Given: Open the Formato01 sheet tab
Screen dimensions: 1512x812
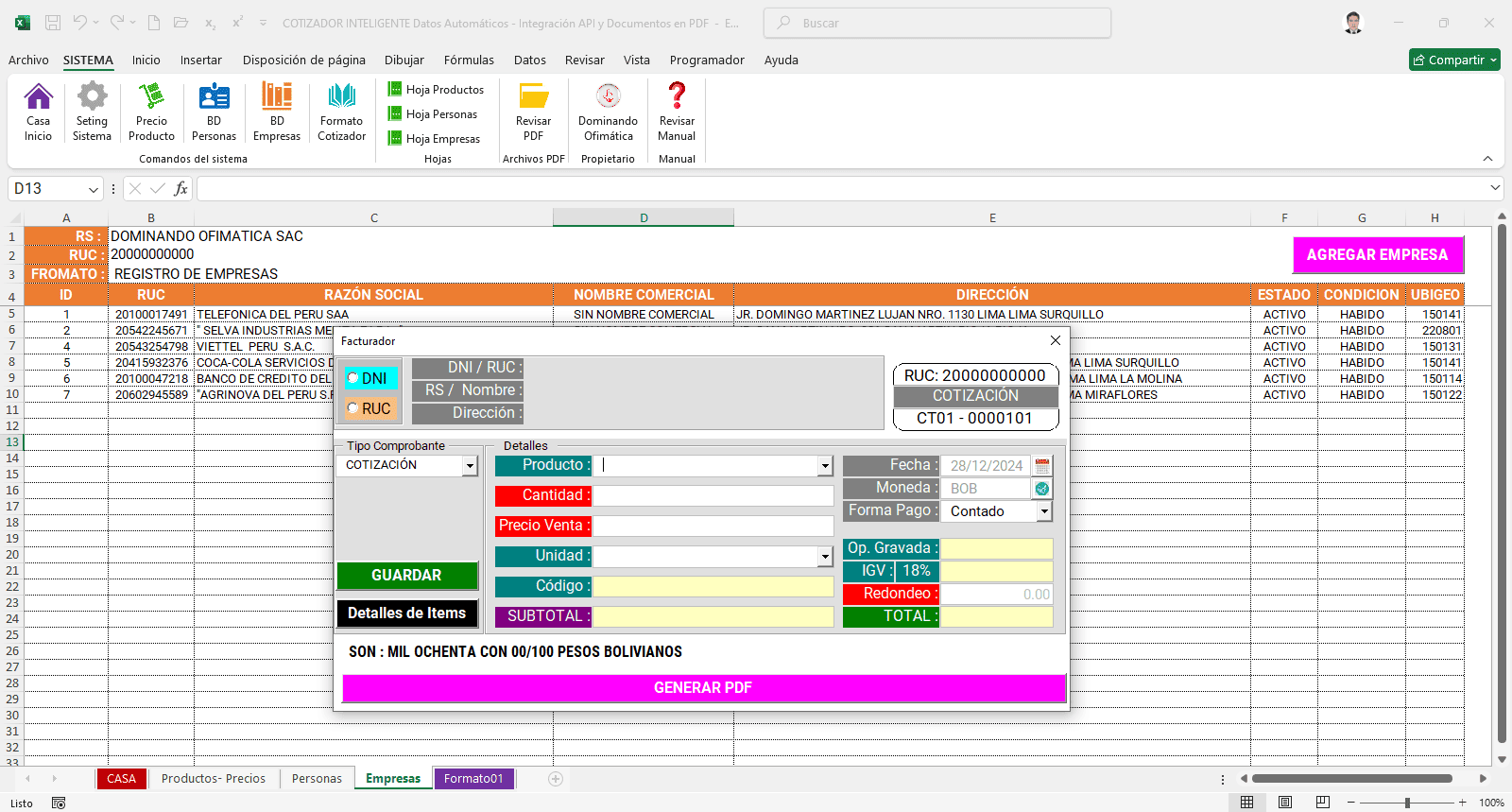Looking at the screenshot, I should click(473, 779).
